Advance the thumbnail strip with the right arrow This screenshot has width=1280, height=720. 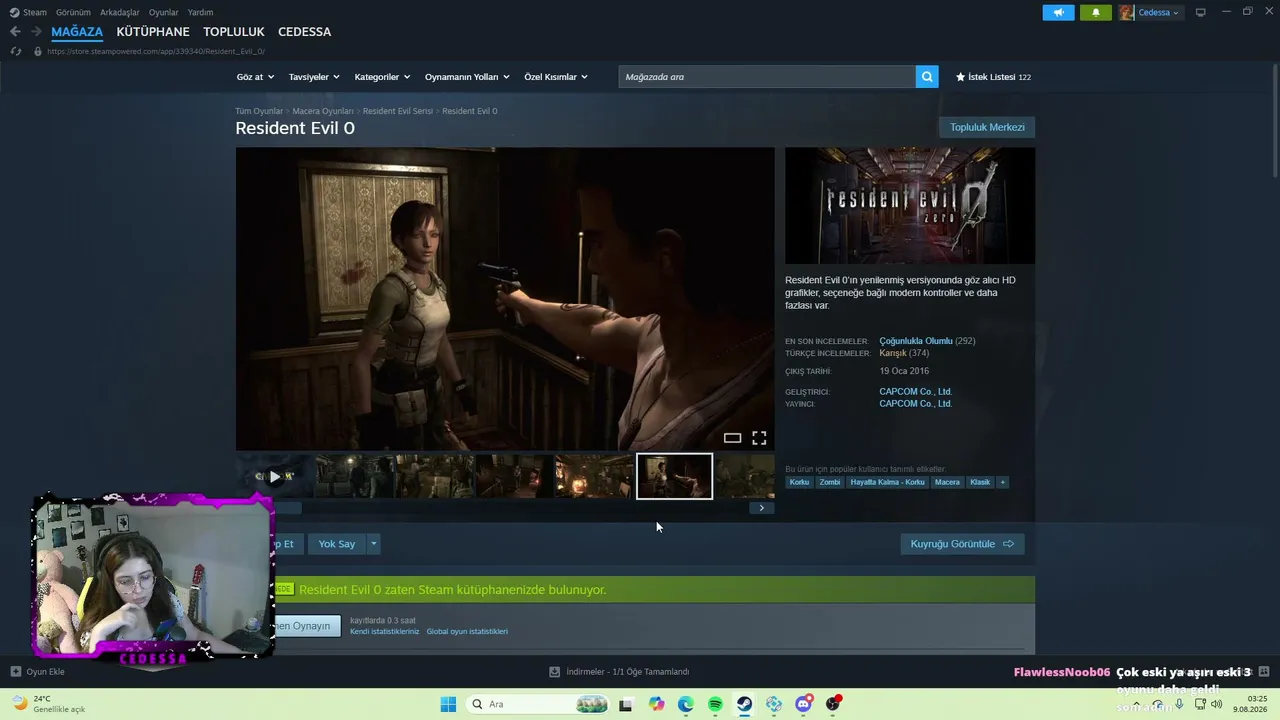tap(761, 508)
